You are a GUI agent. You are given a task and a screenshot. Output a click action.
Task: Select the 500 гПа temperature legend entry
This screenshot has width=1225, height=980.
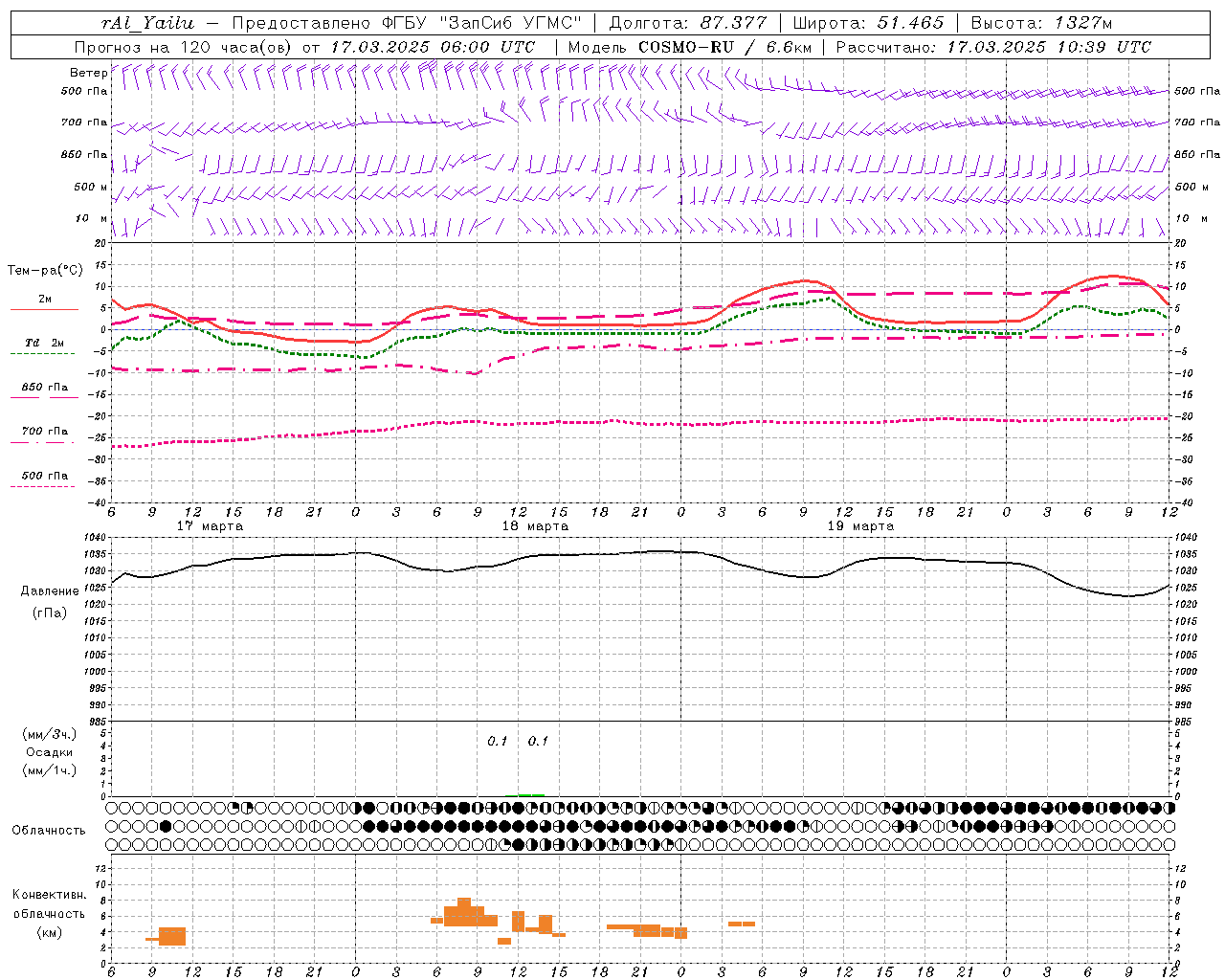tap(44, 476)
